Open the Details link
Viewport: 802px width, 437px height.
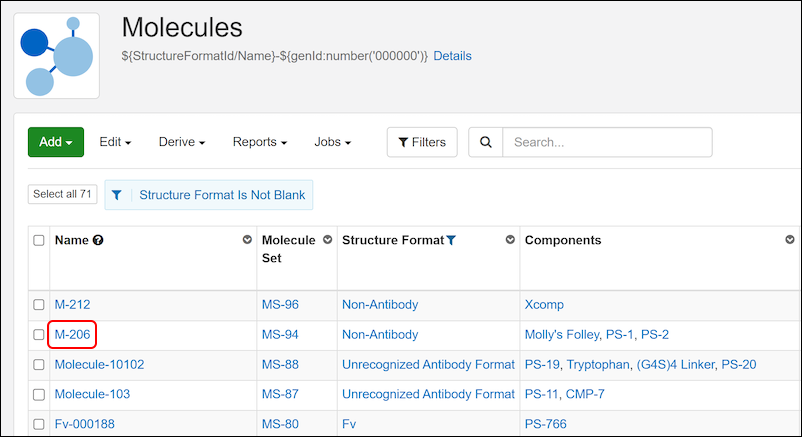click(452, 56)
